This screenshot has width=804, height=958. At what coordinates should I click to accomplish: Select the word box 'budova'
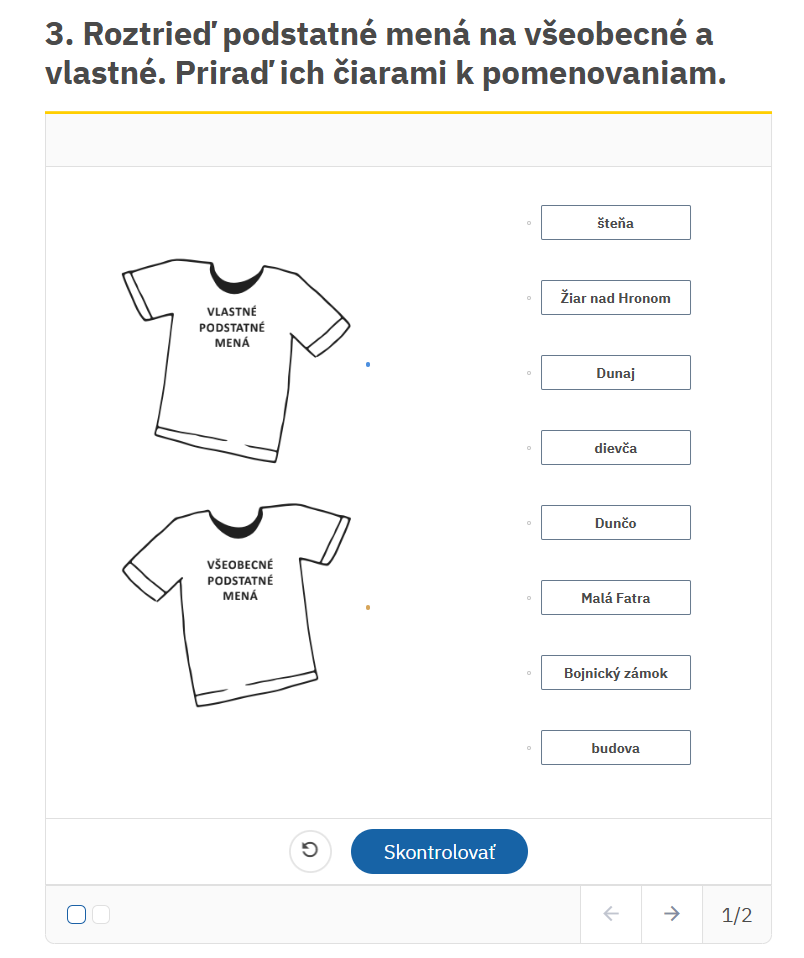[x=616, y=748]
